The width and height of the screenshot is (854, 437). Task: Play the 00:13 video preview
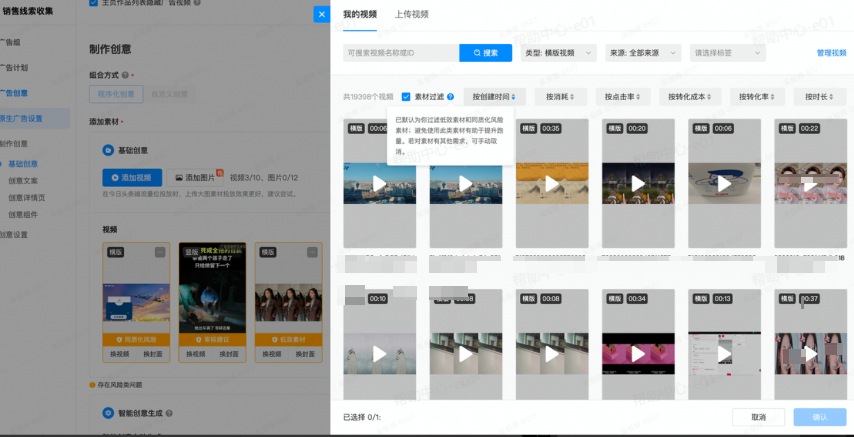pos(724,354)
